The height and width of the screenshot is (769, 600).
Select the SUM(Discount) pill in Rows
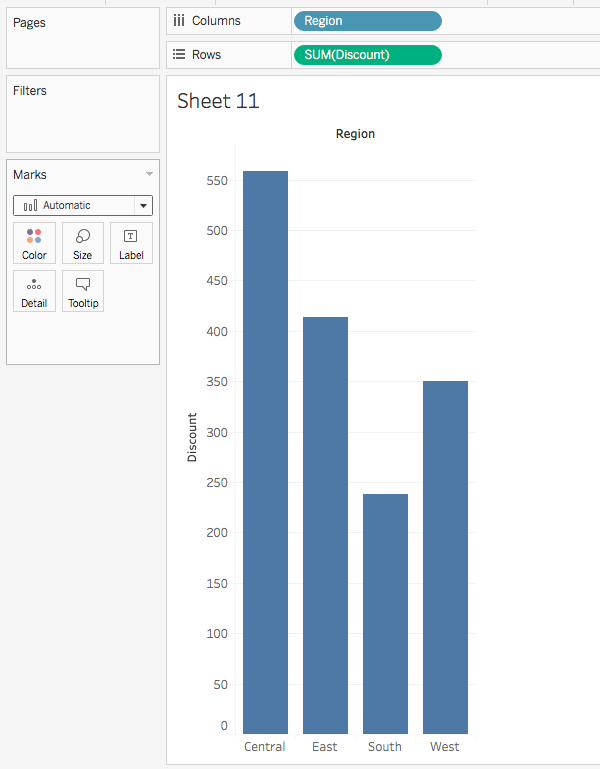367,55
